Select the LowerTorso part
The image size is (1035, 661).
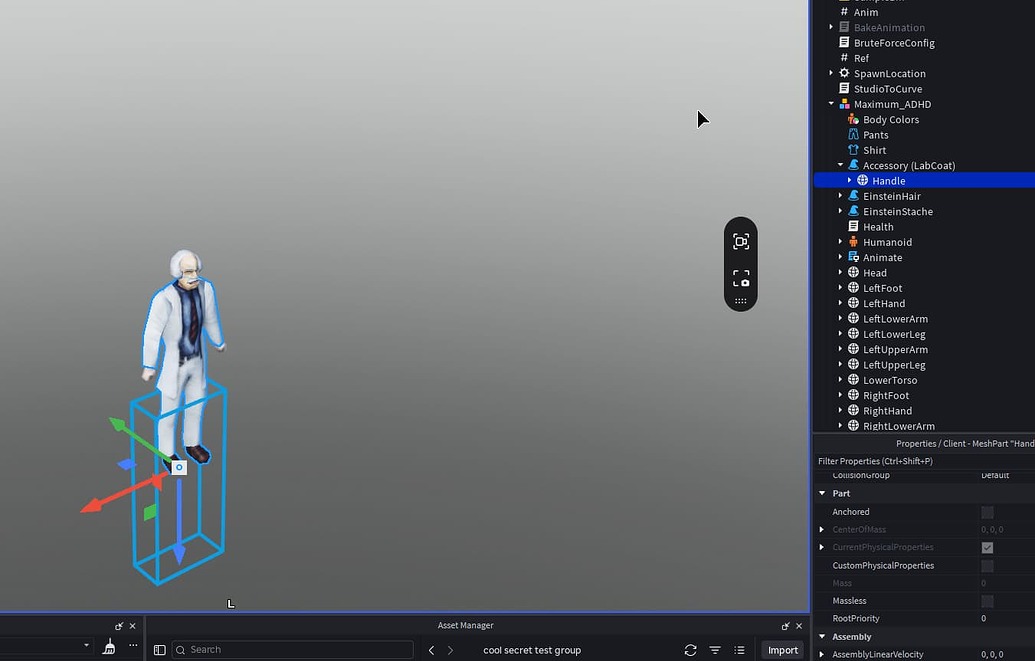point(890,380)
